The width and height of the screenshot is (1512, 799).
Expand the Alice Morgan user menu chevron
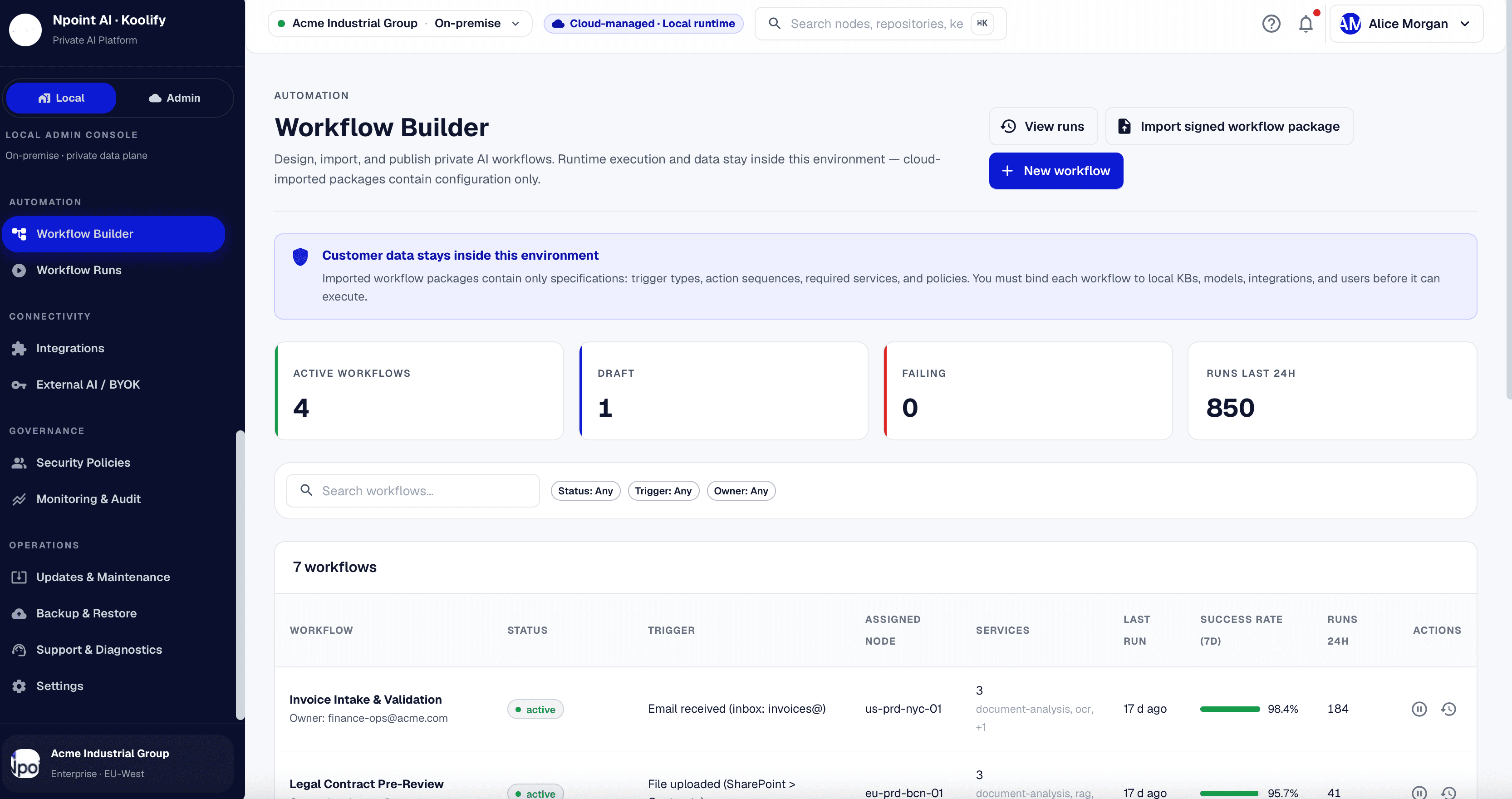coord(1465,24)
